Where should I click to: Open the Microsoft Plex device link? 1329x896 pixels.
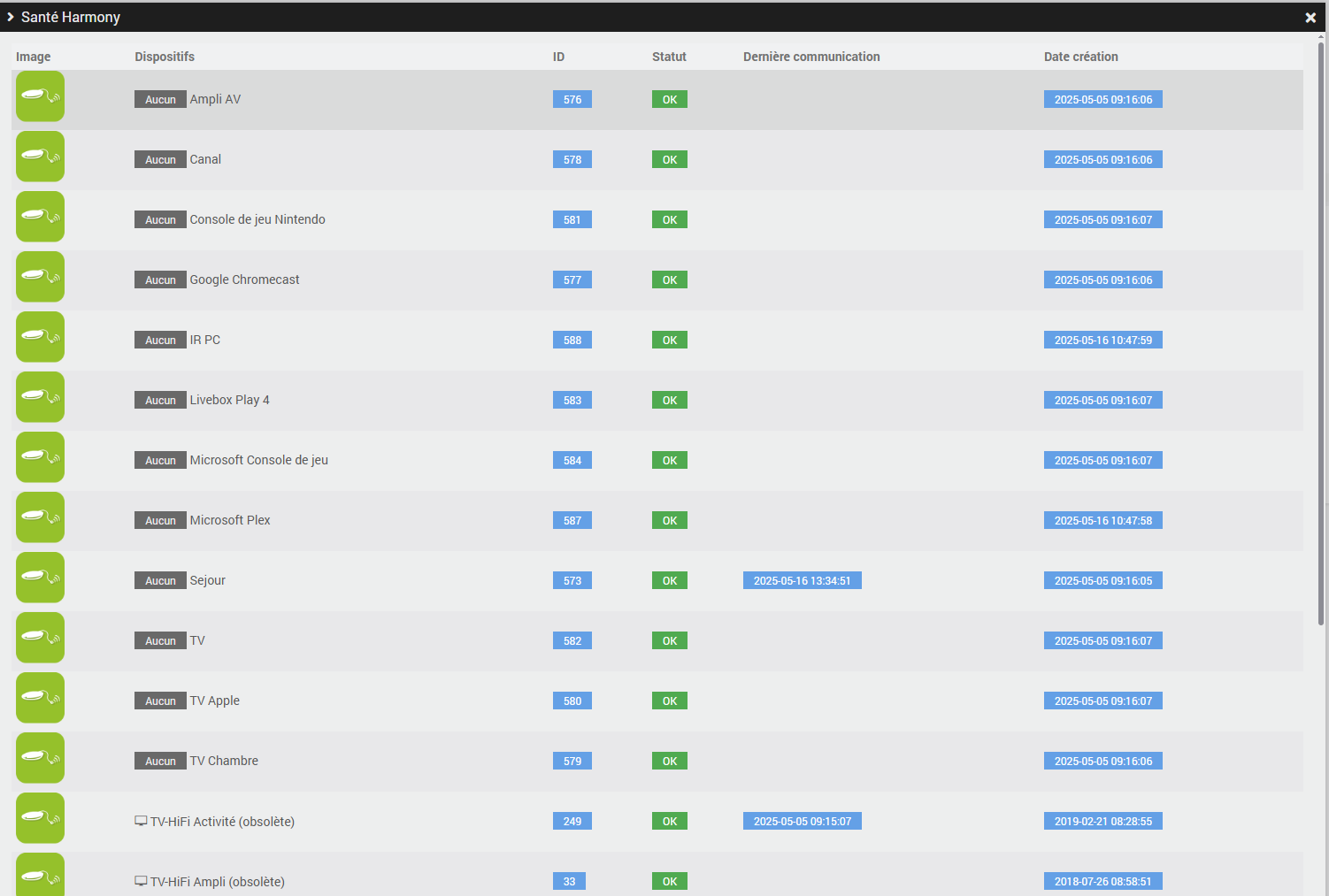[230, 520]
